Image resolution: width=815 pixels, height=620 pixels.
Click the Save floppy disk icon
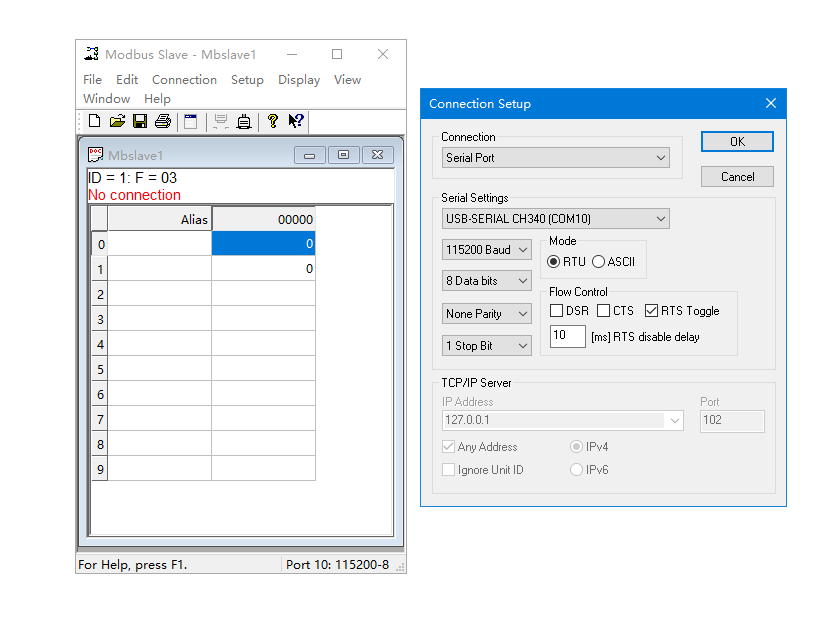click(140, 121)
